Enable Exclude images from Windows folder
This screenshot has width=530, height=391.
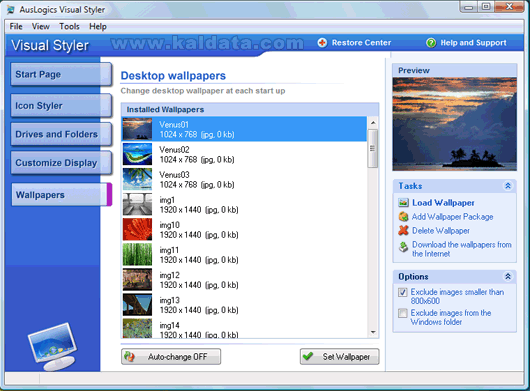pos(402,313)
